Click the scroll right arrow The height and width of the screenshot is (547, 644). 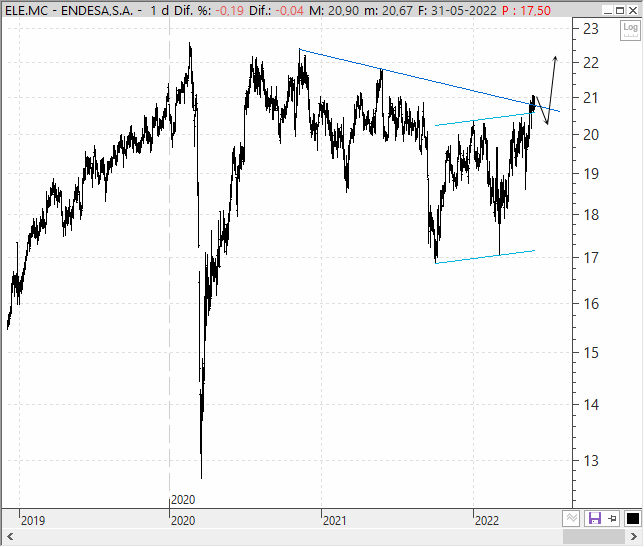634,537
